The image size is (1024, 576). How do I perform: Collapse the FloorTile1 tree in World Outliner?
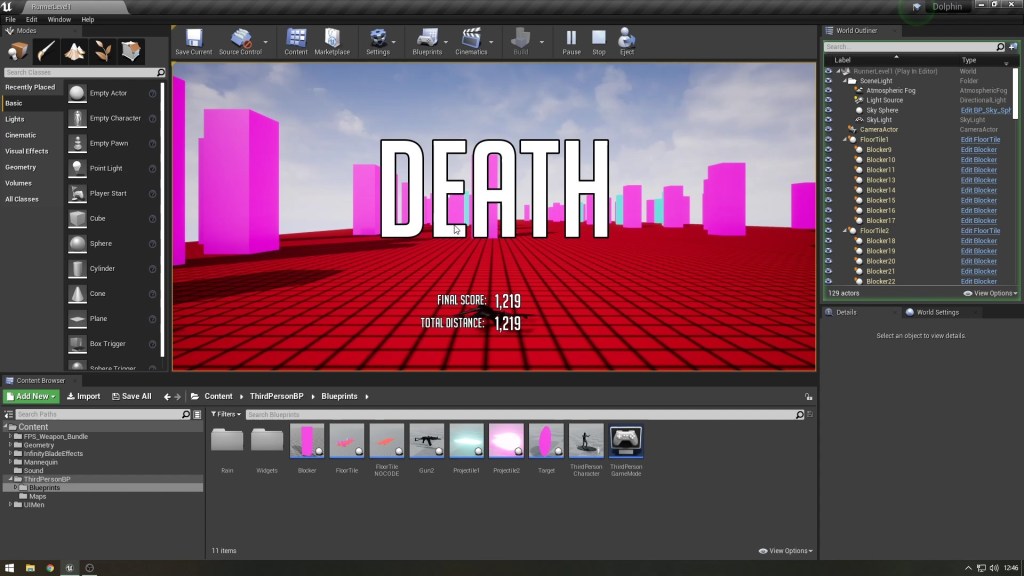point(845,140)
